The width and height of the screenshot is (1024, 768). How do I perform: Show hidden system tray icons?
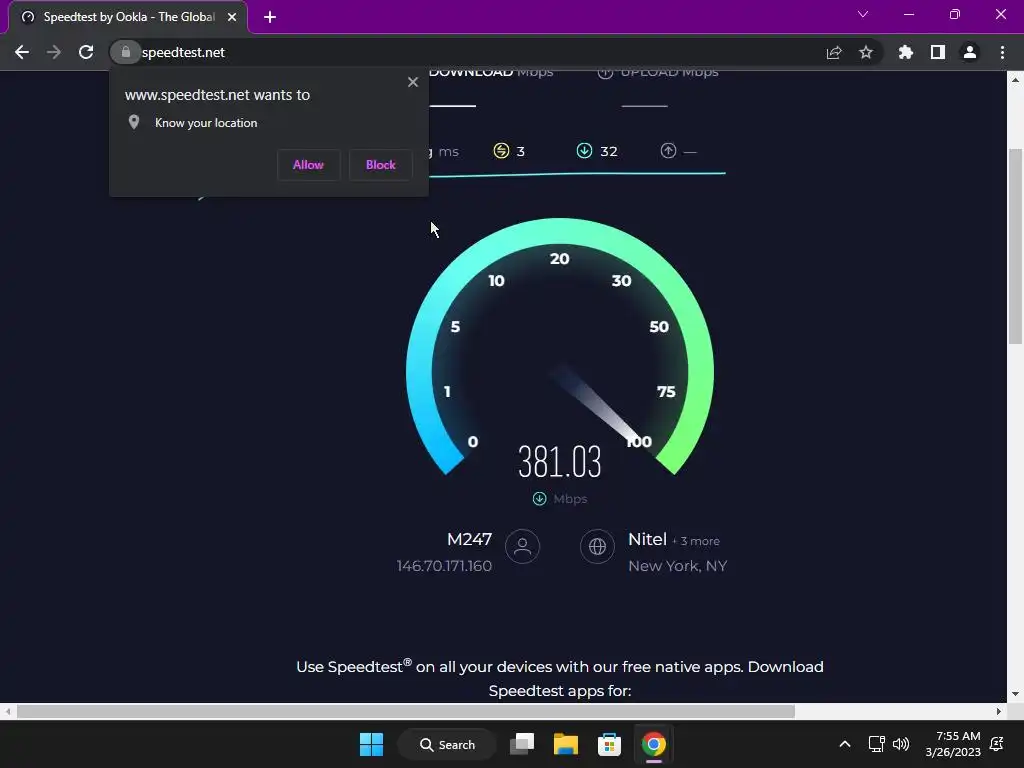click(x=844, y=744)
